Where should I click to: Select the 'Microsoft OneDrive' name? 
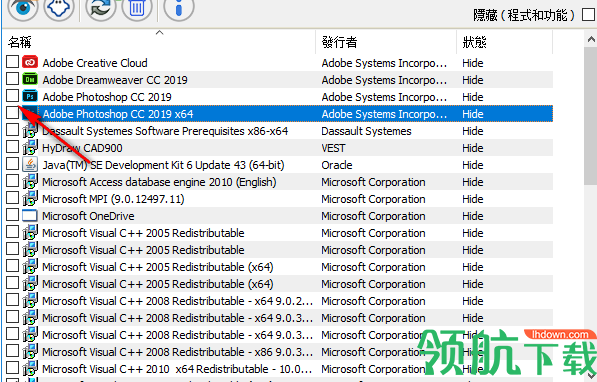click(88, 216)
